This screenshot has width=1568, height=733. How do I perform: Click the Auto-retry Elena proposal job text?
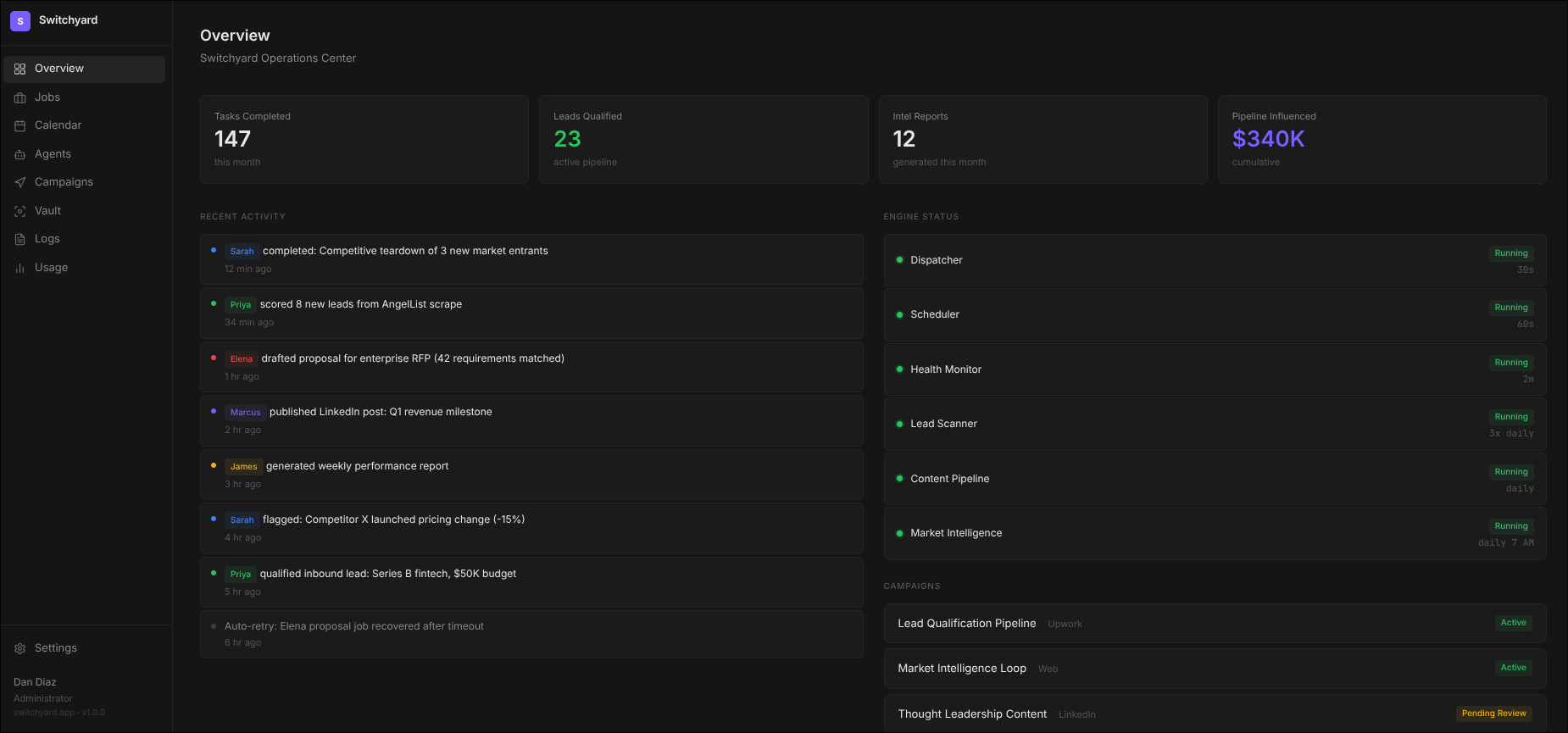354,626
